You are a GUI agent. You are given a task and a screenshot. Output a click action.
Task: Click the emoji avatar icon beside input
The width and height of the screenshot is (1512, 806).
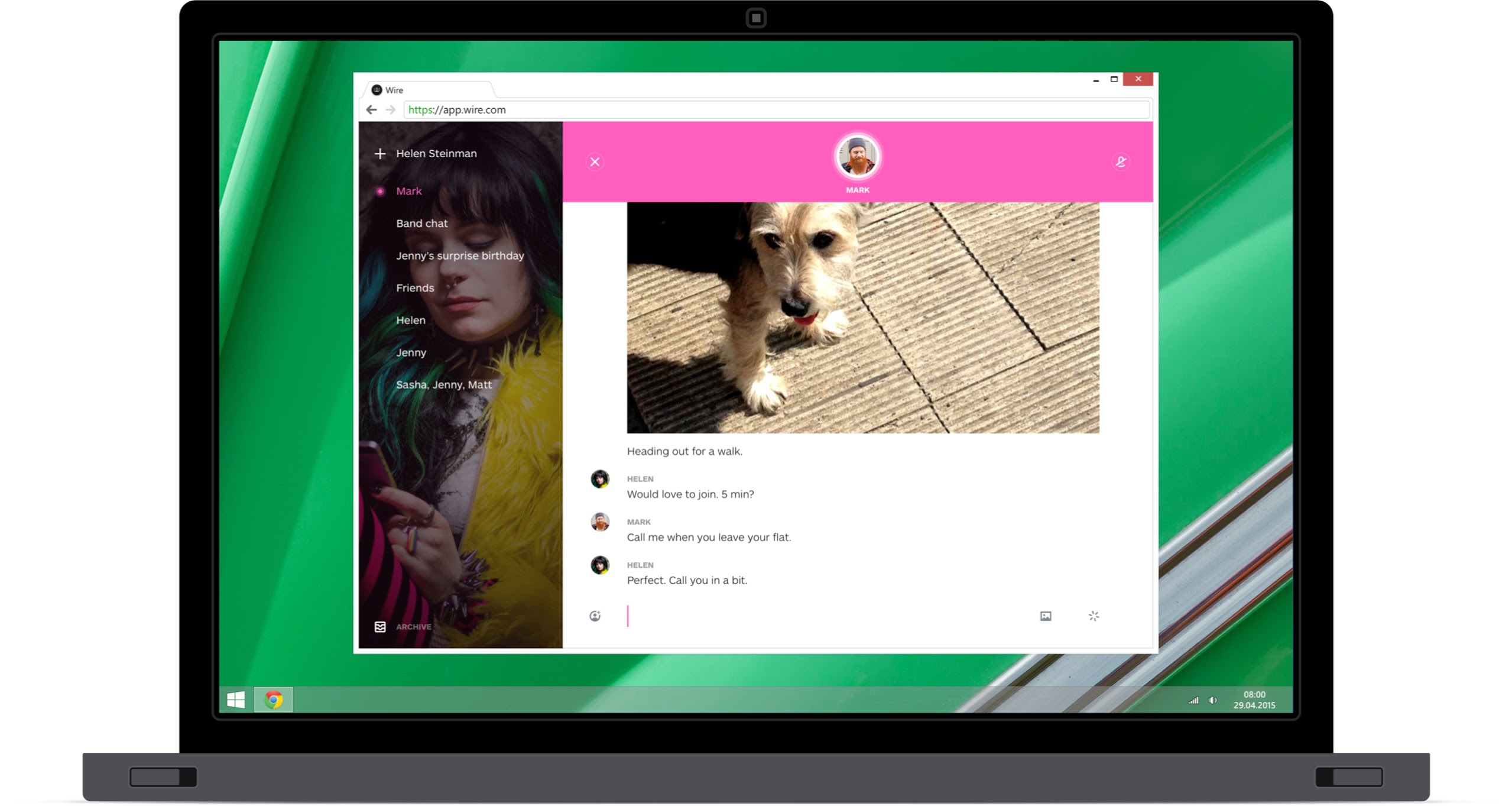595,616
